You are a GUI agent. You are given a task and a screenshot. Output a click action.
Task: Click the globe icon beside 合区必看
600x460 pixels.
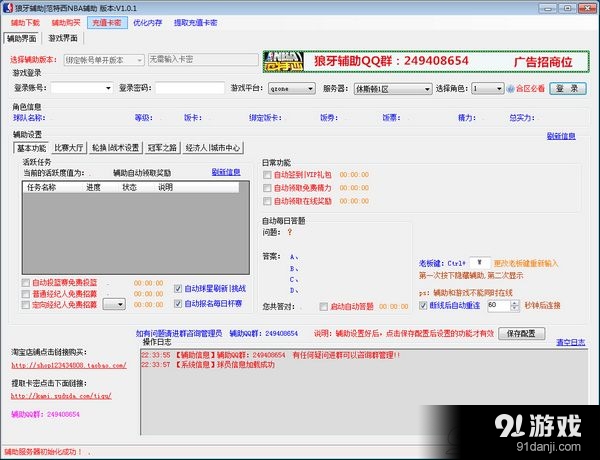point(510,89)
